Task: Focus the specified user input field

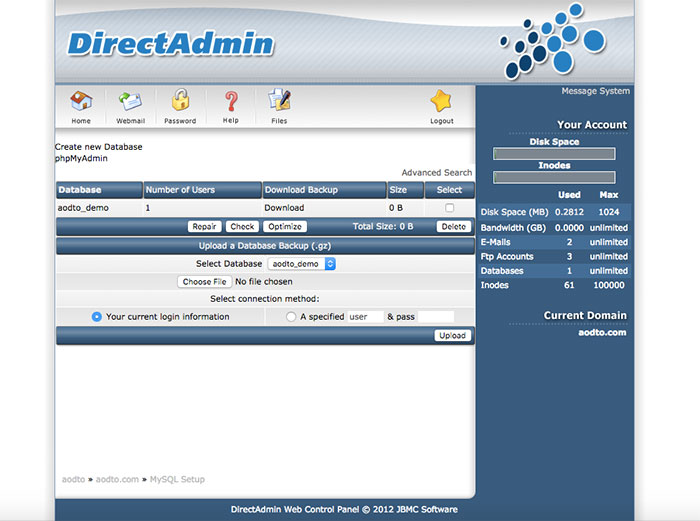Action: [x=366, y=317]
